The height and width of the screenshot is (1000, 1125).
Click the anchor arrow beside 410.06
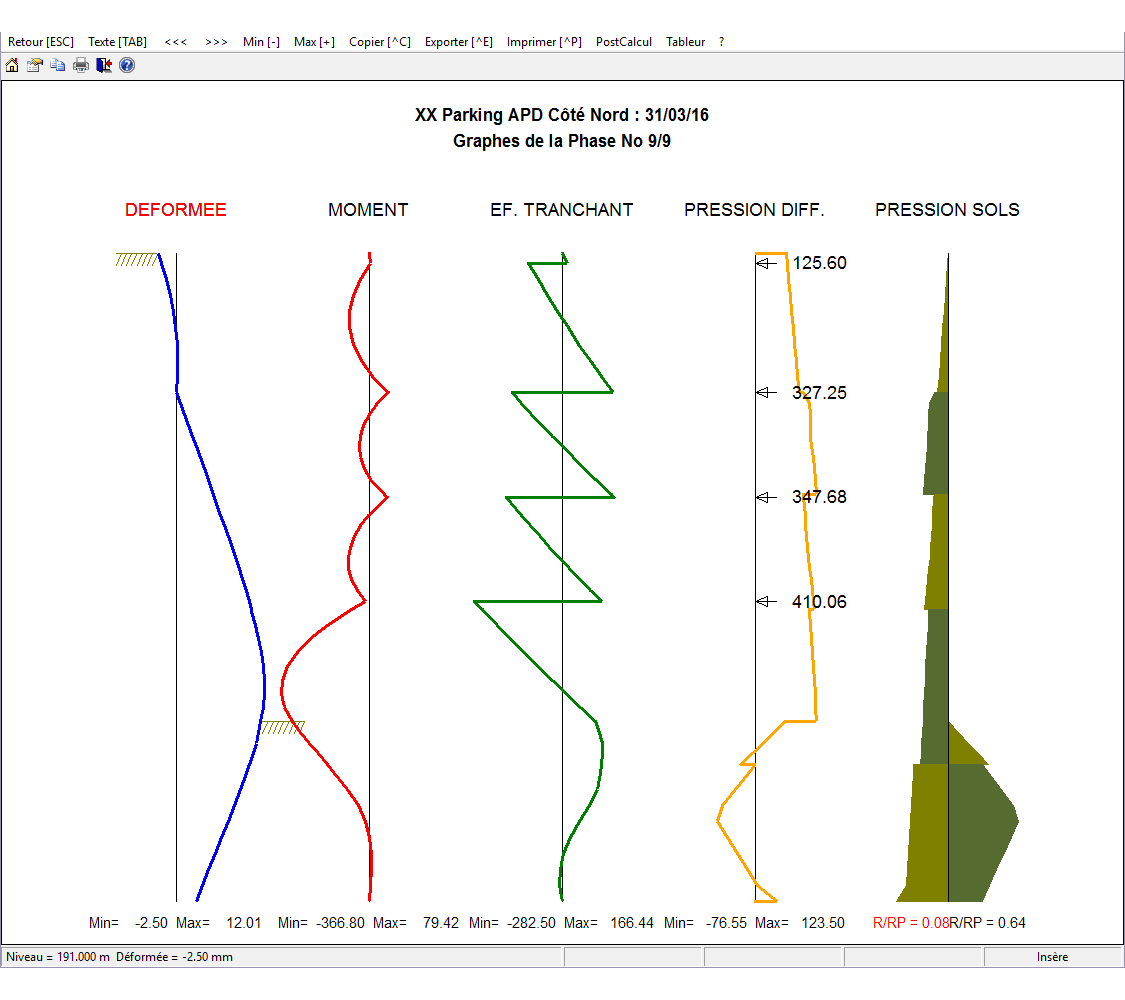[766, 601]
